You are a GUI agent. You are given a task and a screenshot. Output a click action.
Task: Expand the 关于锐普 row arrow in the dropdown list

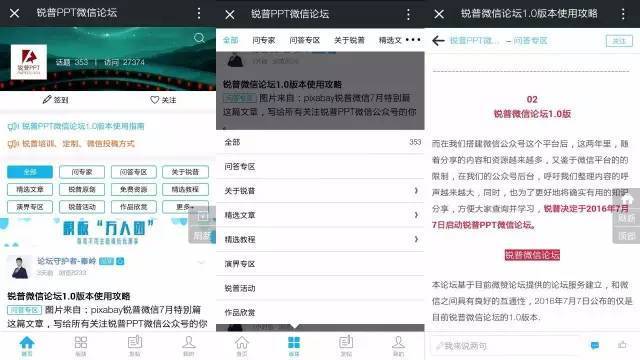416,191
